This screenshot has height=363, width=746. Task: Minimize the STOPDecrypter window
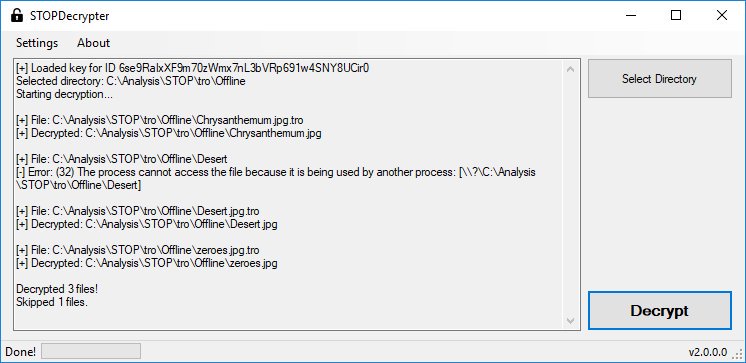[x=631, y=16]
